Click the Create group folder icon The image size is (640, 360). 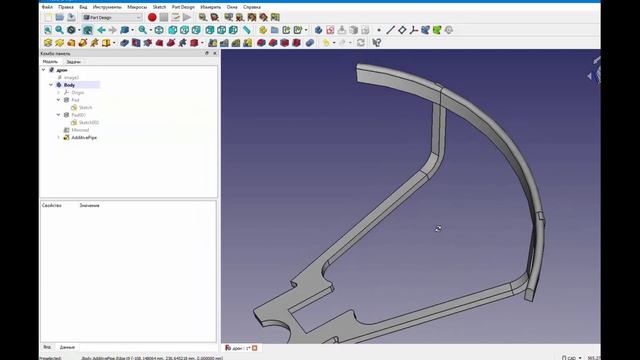[275, 30]
